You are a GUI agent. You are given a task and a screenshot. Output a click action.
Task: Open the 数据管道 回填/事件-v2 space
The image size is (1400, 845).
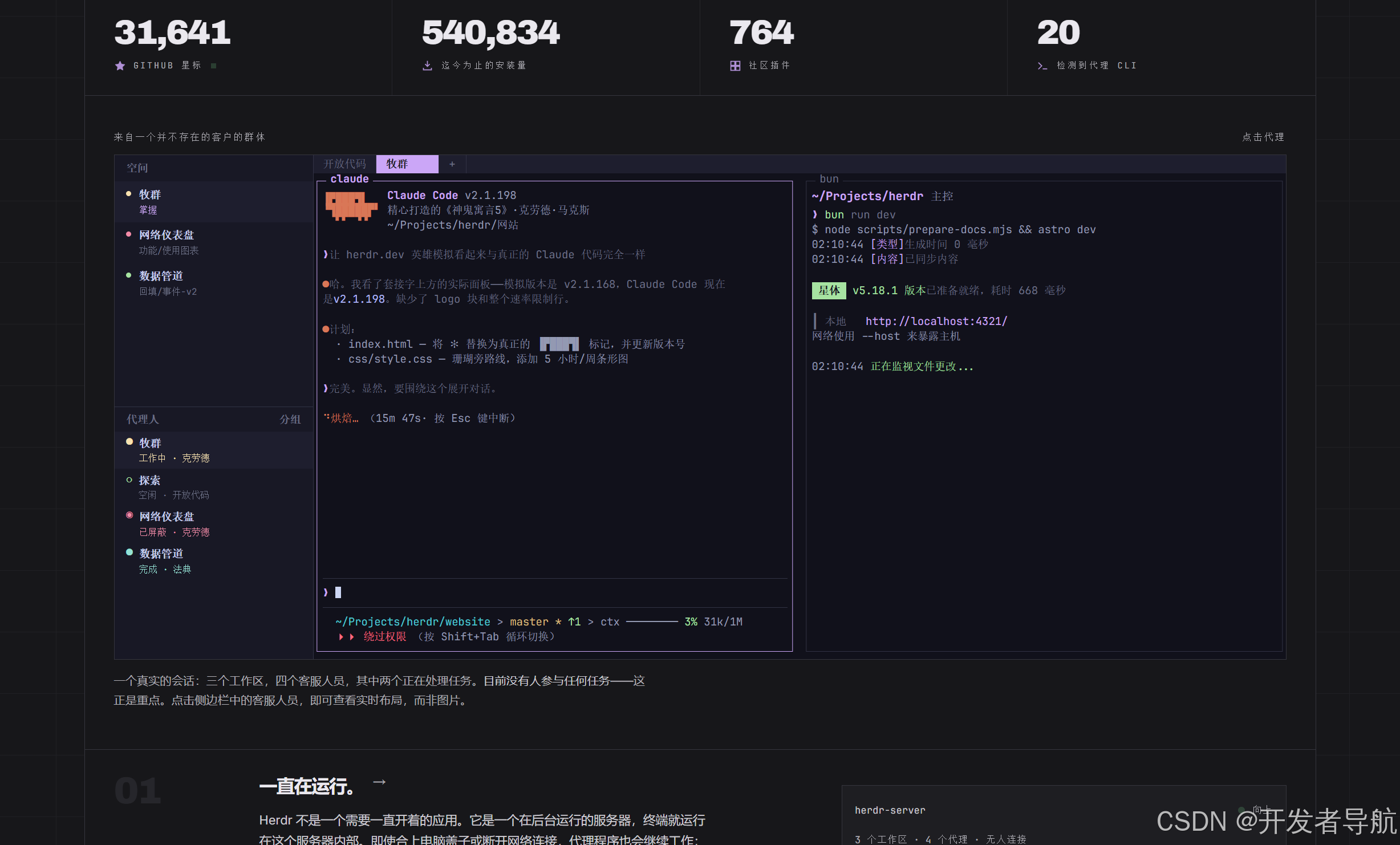tap(214, 283)
